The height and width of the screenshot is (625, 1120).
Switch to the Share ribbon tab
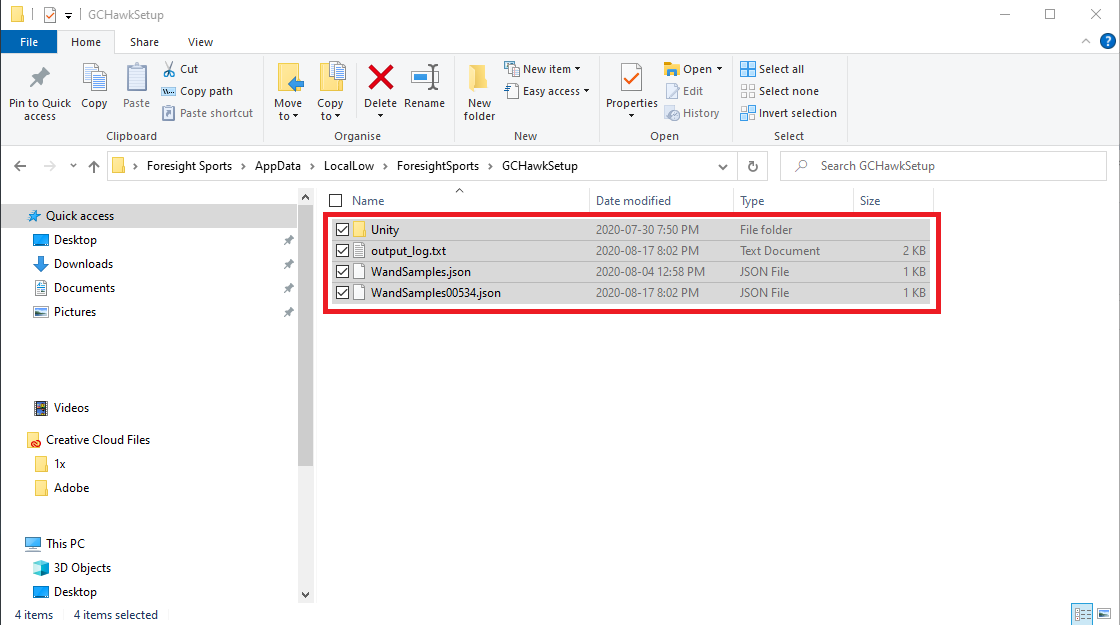144,42
